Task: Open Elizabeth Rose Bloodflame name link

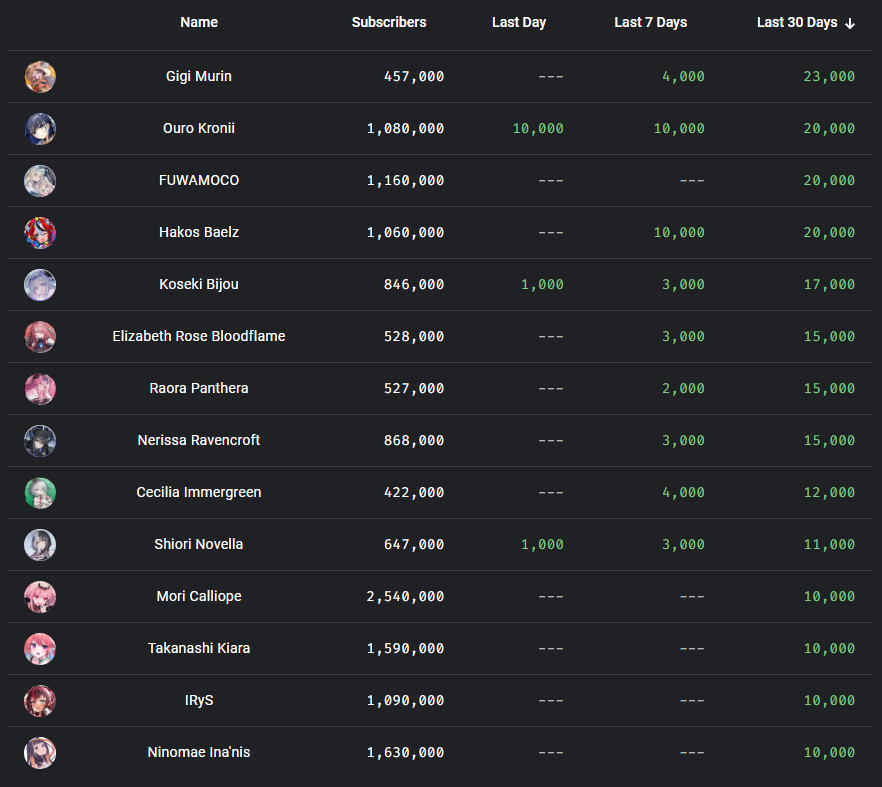Action: pyautogui.click(x=199, y=337)
